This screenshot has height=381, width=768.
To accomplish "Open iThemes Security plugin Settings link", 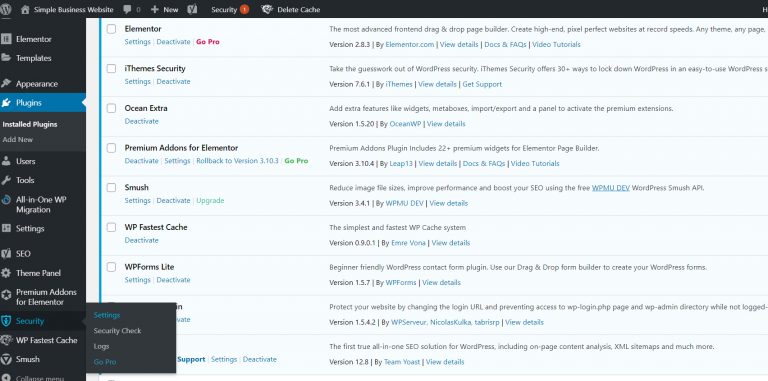I will [138, 82].
